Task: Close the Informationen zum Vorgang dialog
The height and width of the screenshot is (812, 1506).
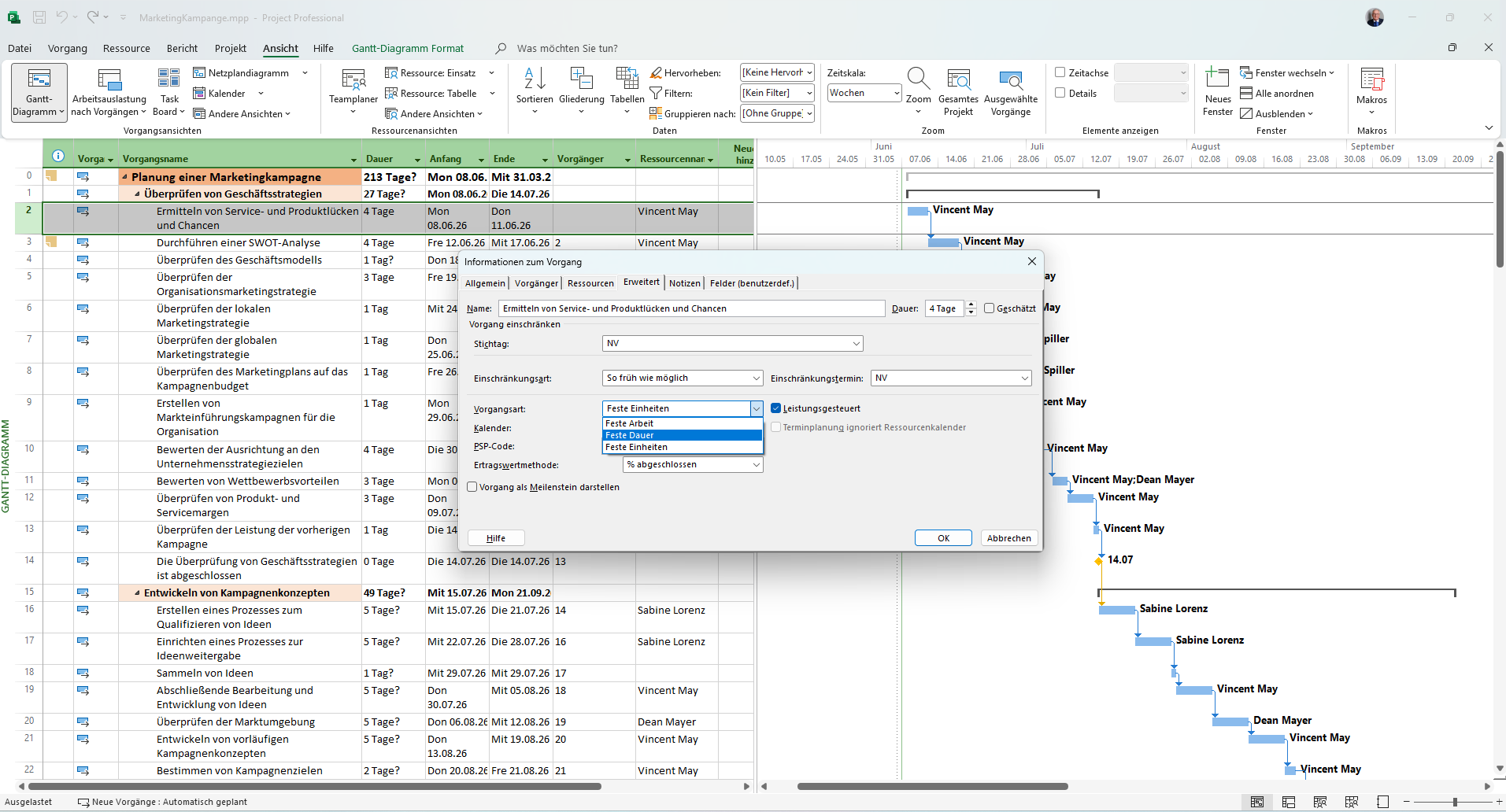Action: coord(1031,261)
